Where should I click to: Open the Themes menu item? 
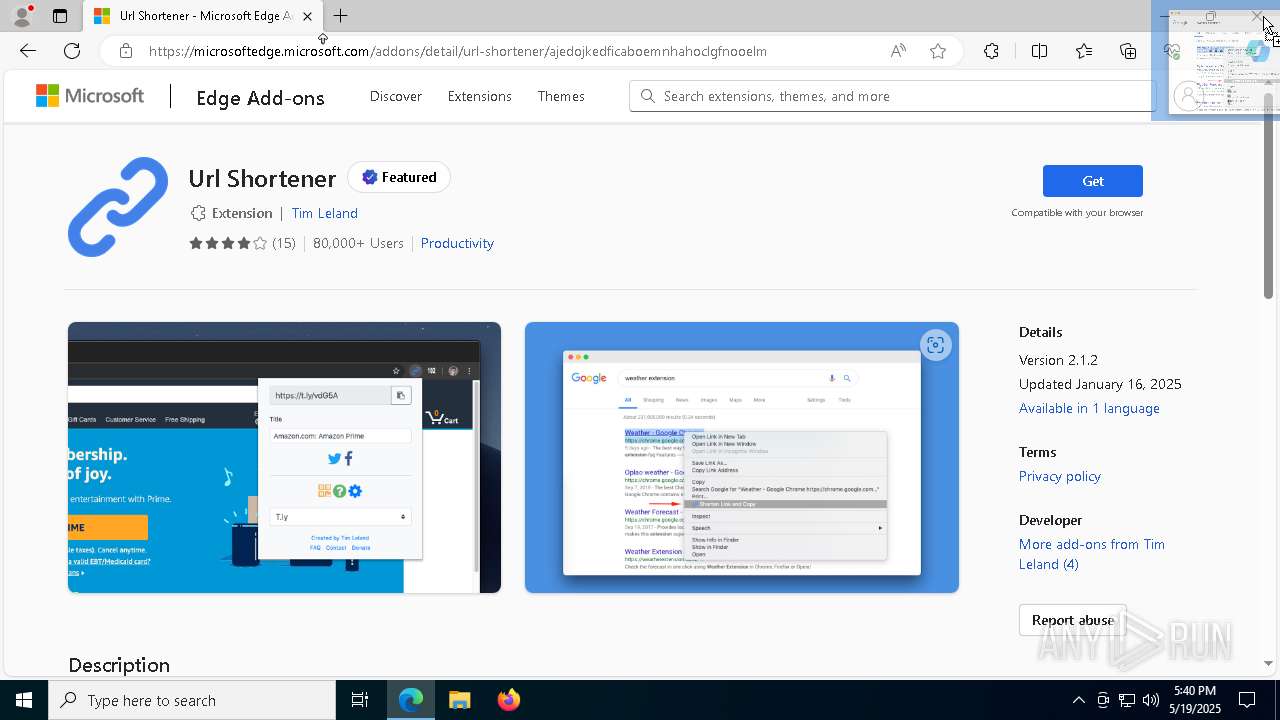click(x=561, y=96)
